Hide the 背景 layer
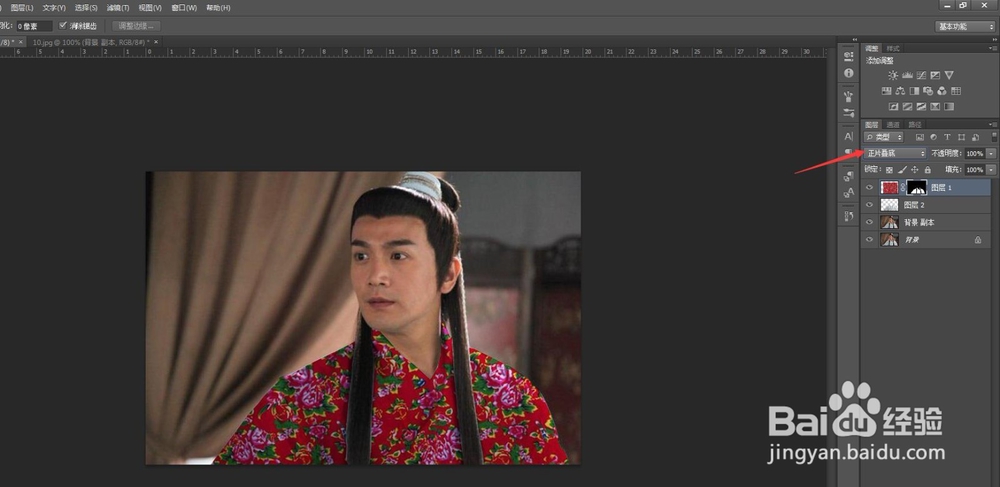 (869, 240)
